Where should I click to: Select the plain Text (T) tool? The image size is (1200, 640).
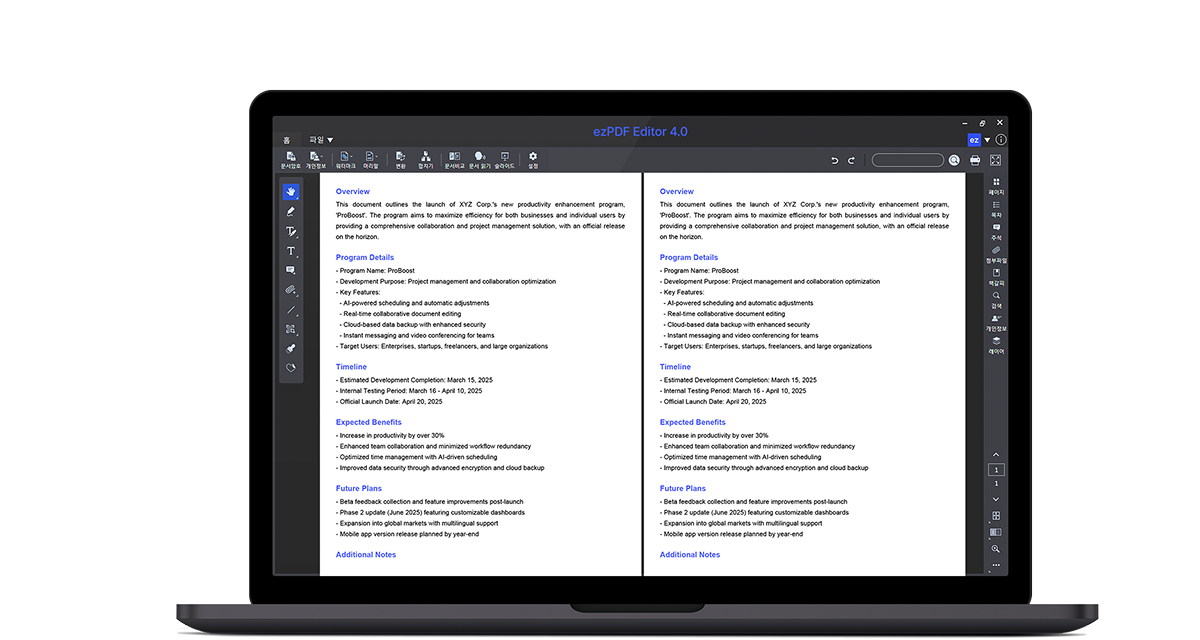coord(291,251)
